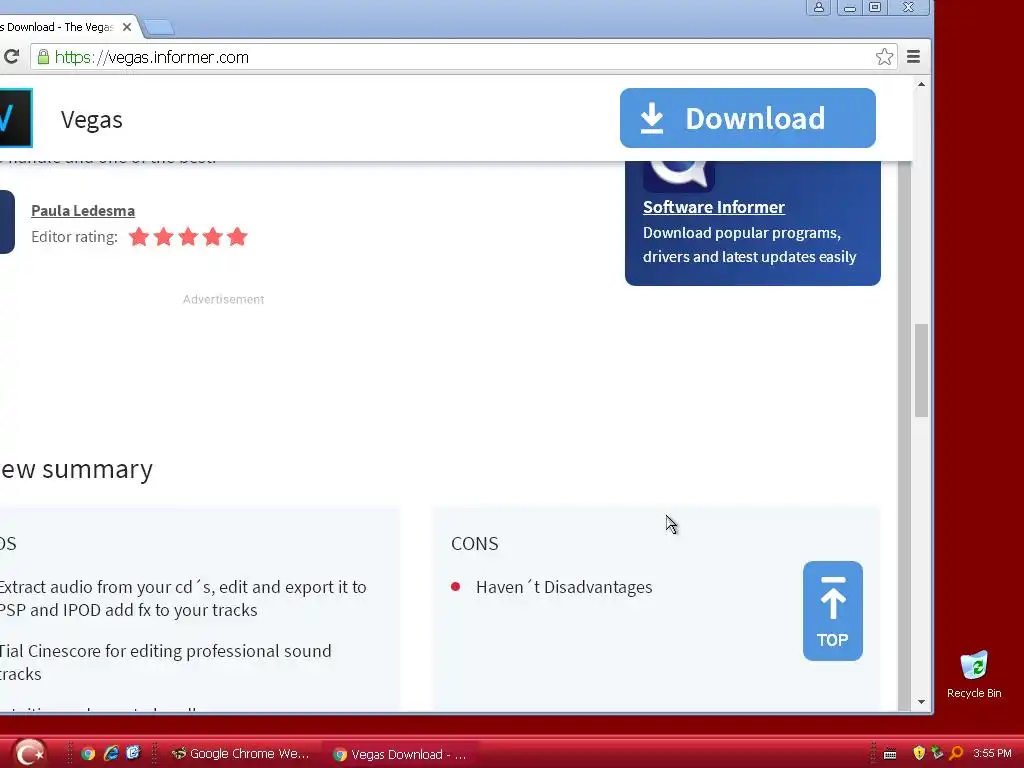Click the Vegas title text in header
The image size is (1024, 768).
(91, 120)
